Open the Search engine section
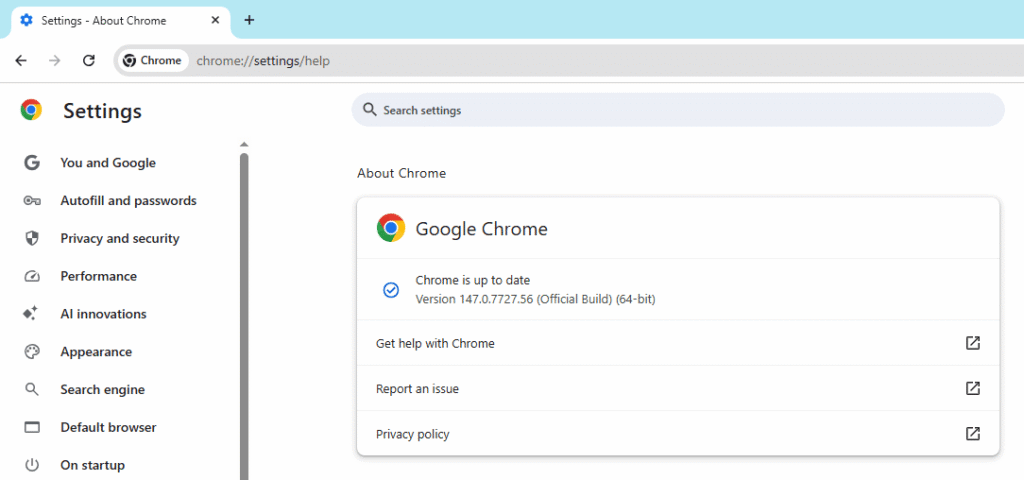Viewport: 1024px width, 480px height. [x=103, y=390]
